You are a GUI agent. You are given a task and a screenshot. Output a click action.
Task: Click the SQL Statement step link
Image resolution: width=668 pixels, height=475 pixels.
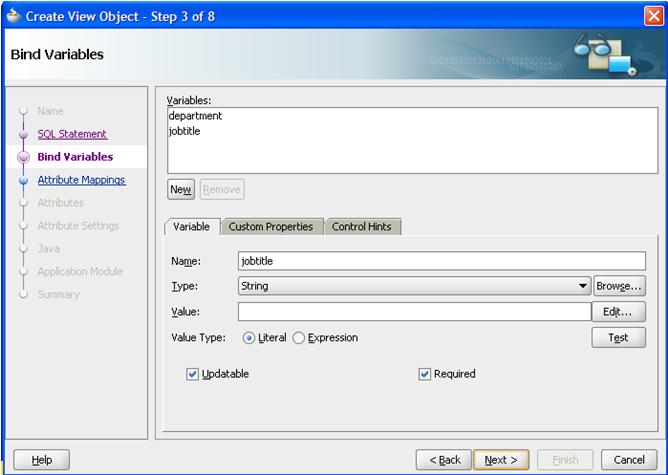click(x=72, y=134)
